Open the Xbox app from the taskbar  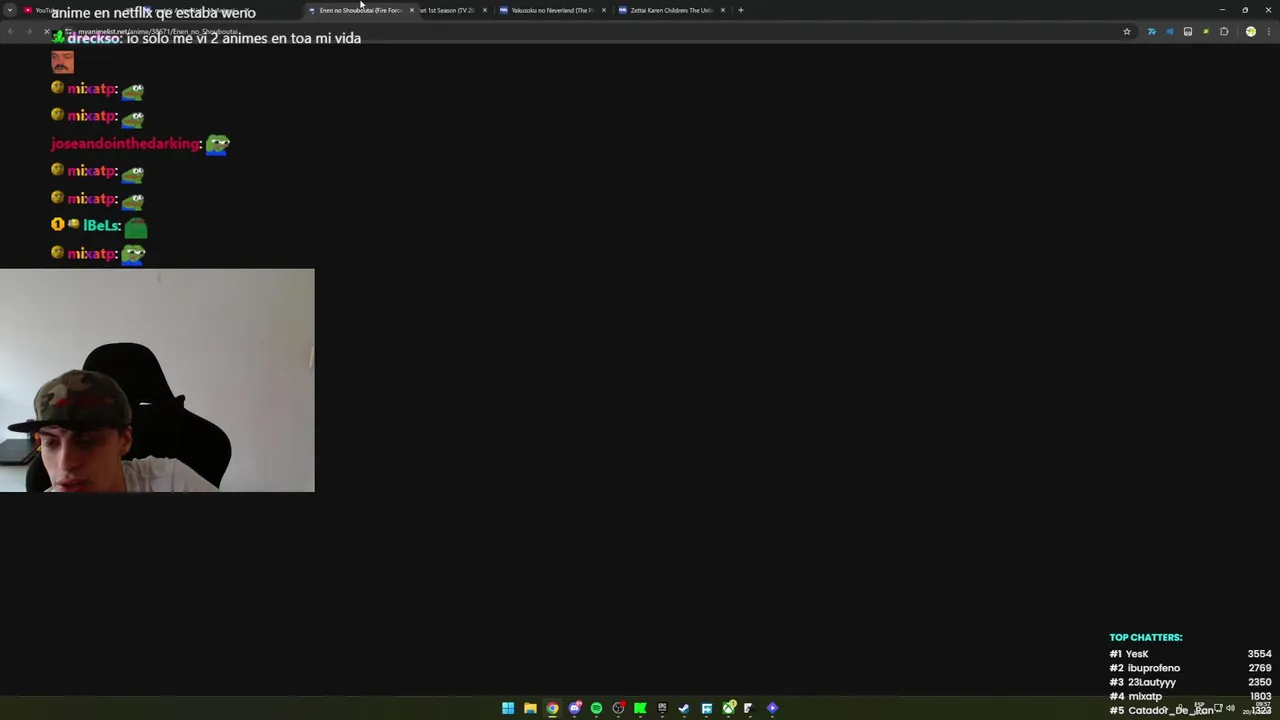(729, 708)
